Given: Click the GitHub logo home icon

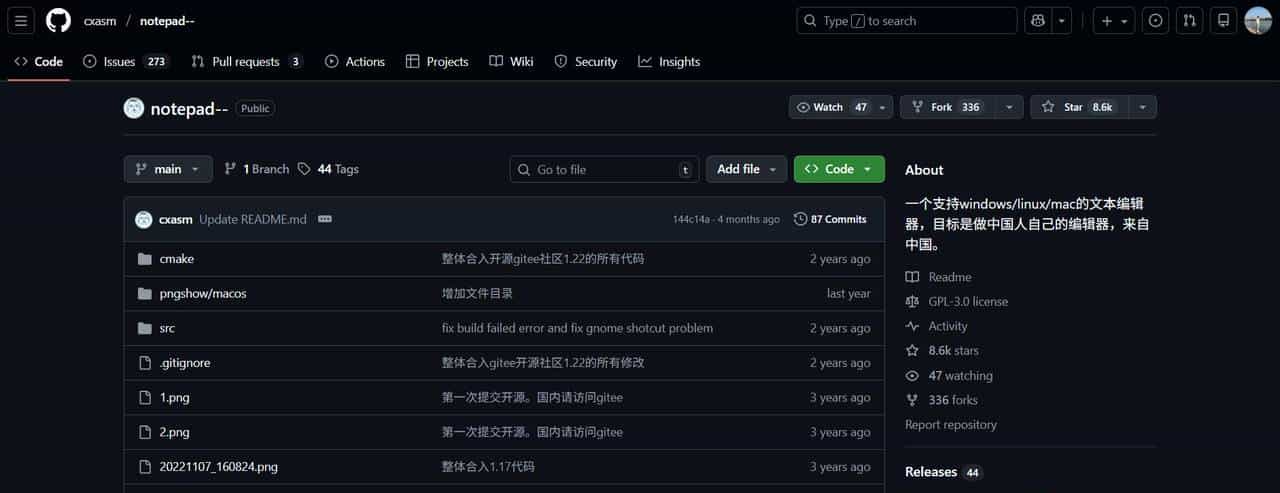Looking at the screenshot, I should tap(59, 20).
